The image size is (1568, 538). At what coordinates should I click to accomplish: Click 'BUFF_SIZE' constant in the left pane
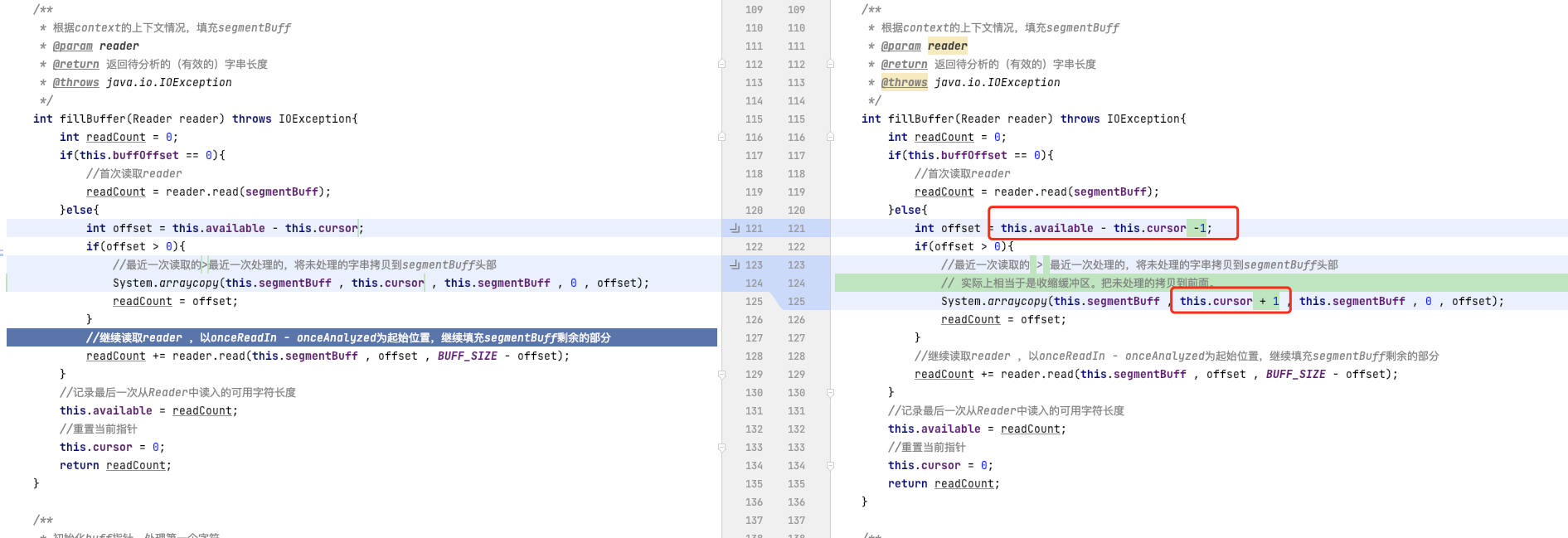468,356
